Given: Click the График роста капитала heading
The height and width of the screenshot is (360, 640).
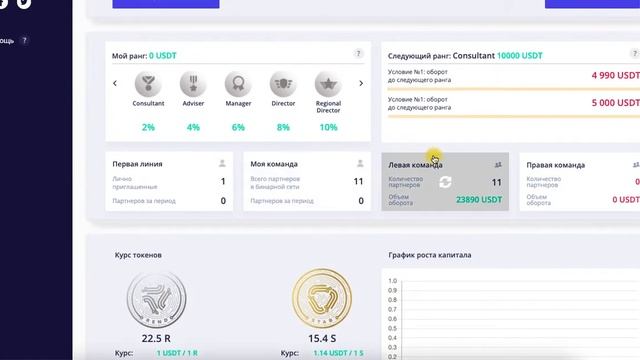Looking at the screenshot, I should (429, 255).
